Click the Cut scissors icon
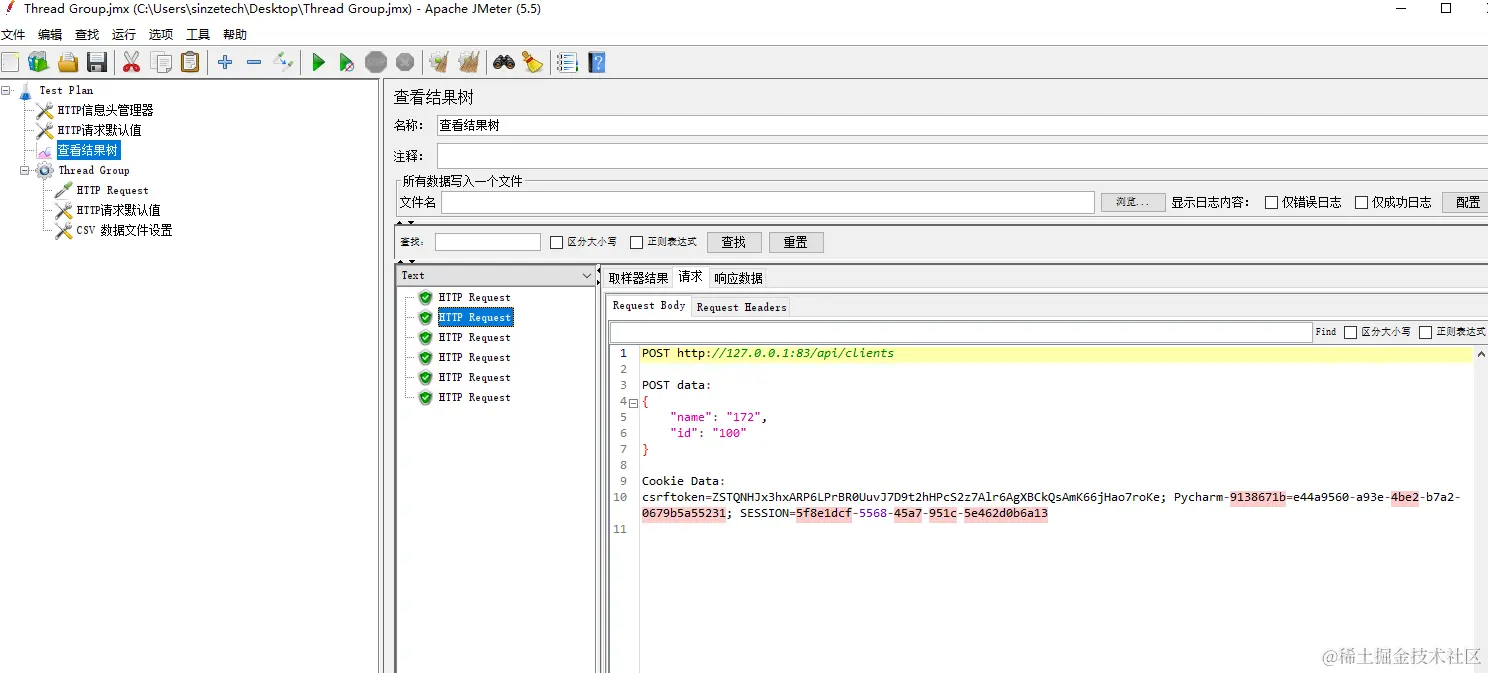1488x673 pixels. (x=131, y=63)
